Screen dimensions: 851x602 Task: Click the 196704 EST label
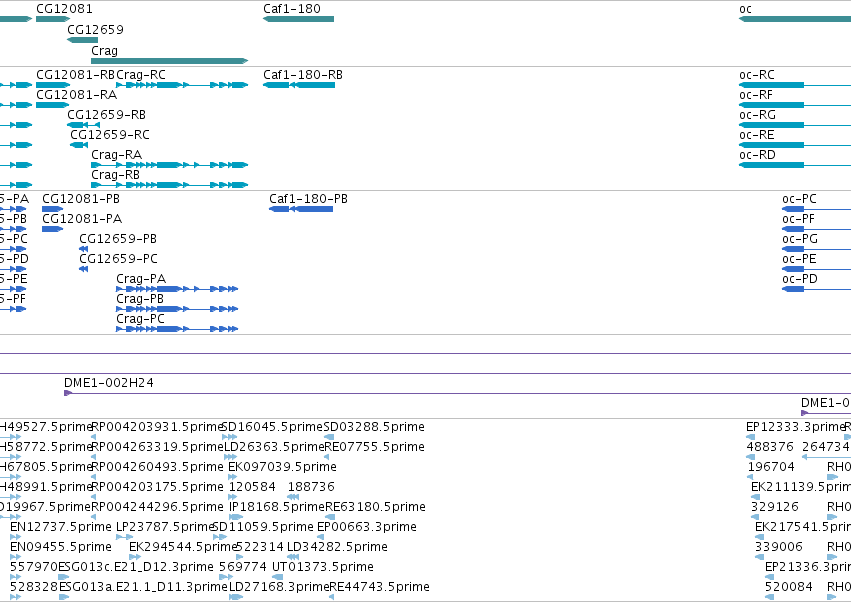771,467
